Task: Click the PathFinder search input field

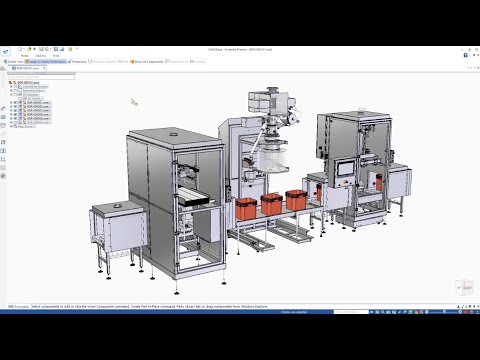Action: (x=41, y=77)
